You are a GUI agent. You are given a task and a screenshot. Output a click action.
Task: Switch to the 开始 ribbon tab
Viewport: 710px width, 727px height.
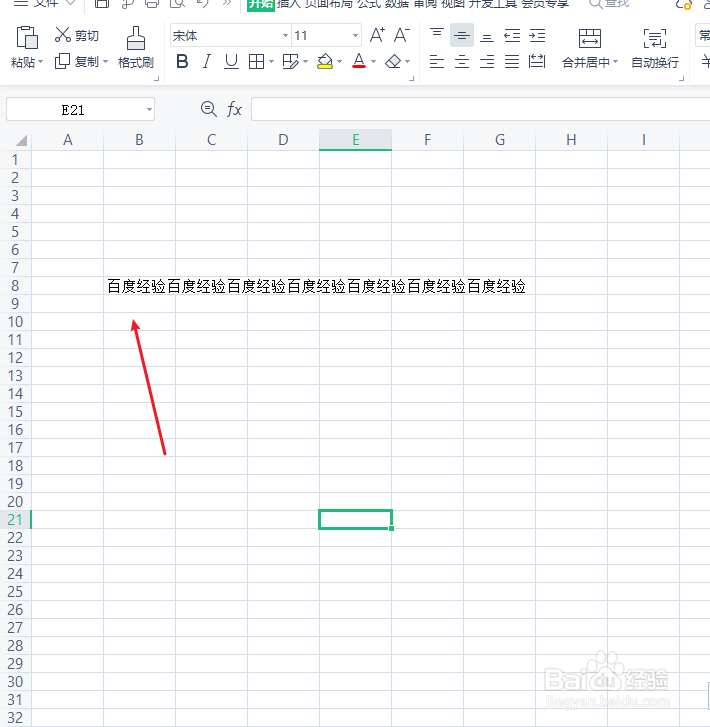pos(261,4)
